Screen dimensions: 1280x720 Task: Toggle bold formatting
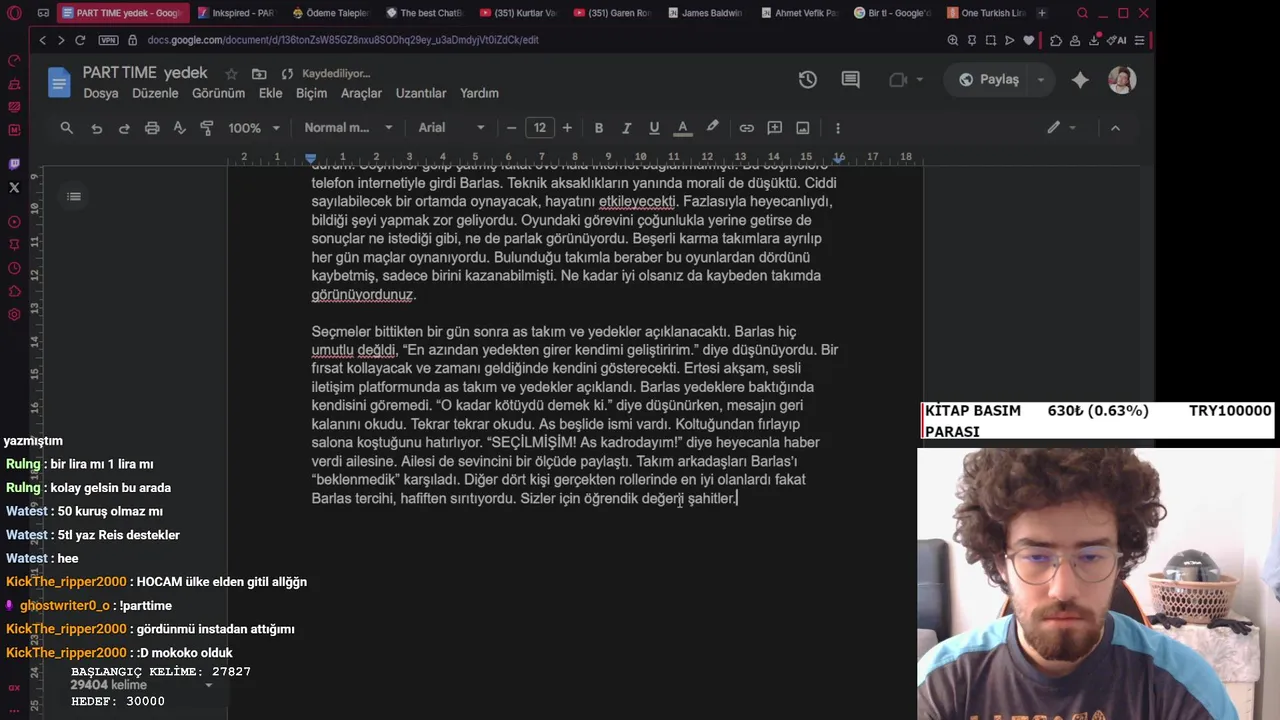[x=599, y=128]
